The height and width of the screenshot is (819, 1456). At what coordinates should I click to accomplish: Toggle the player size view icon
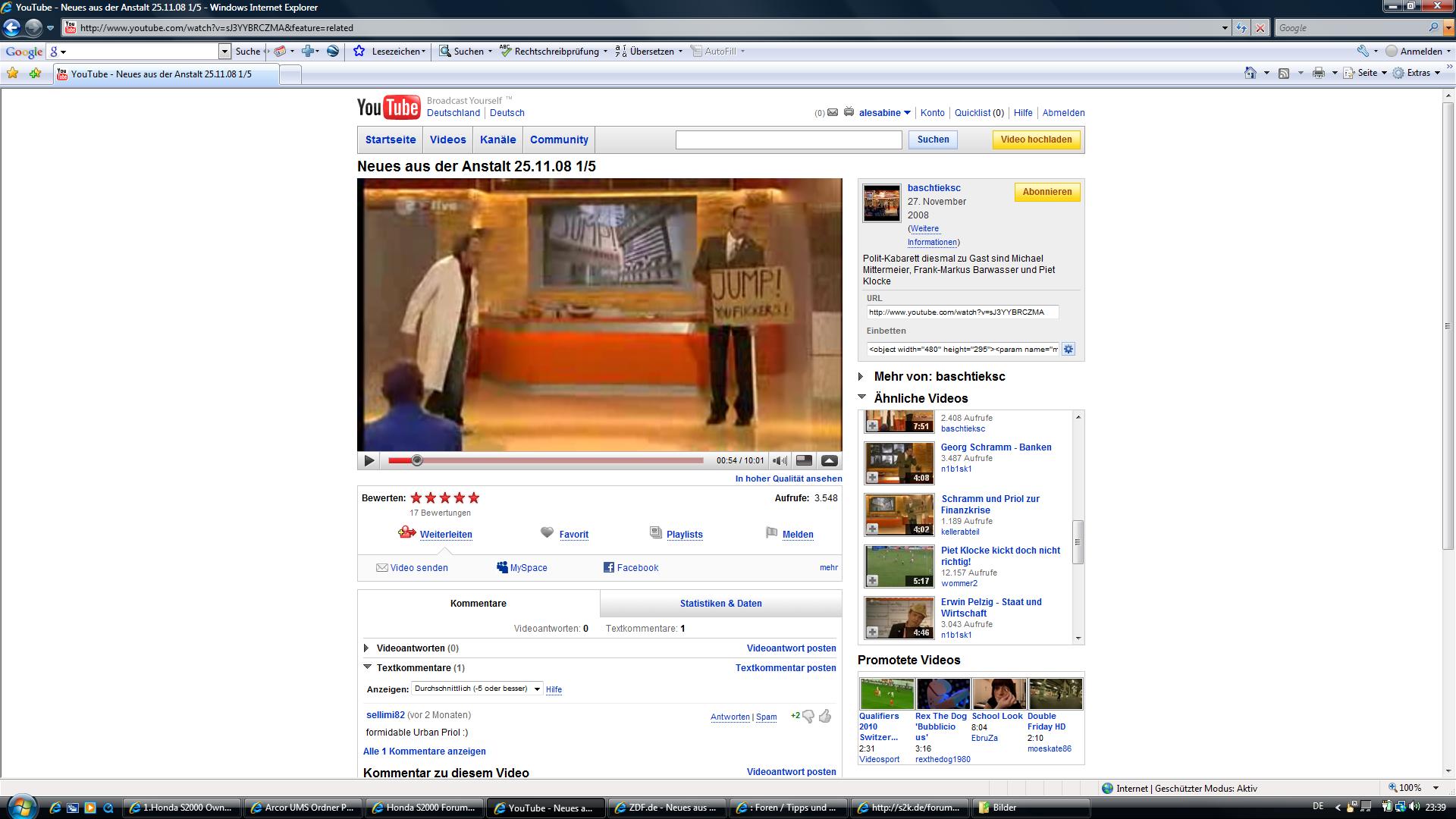coord(804,460)
